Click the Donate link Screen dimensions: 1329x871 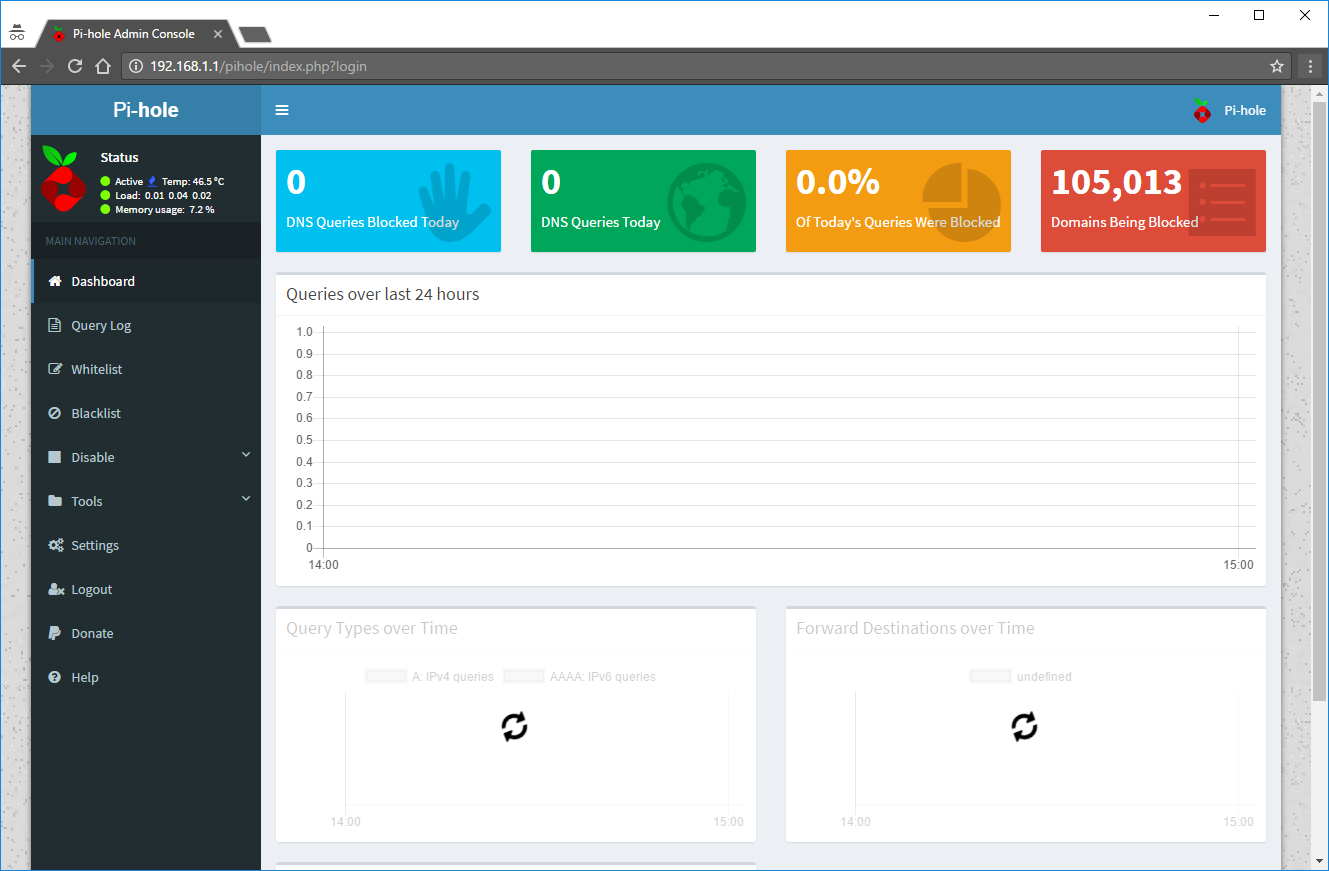146,633
